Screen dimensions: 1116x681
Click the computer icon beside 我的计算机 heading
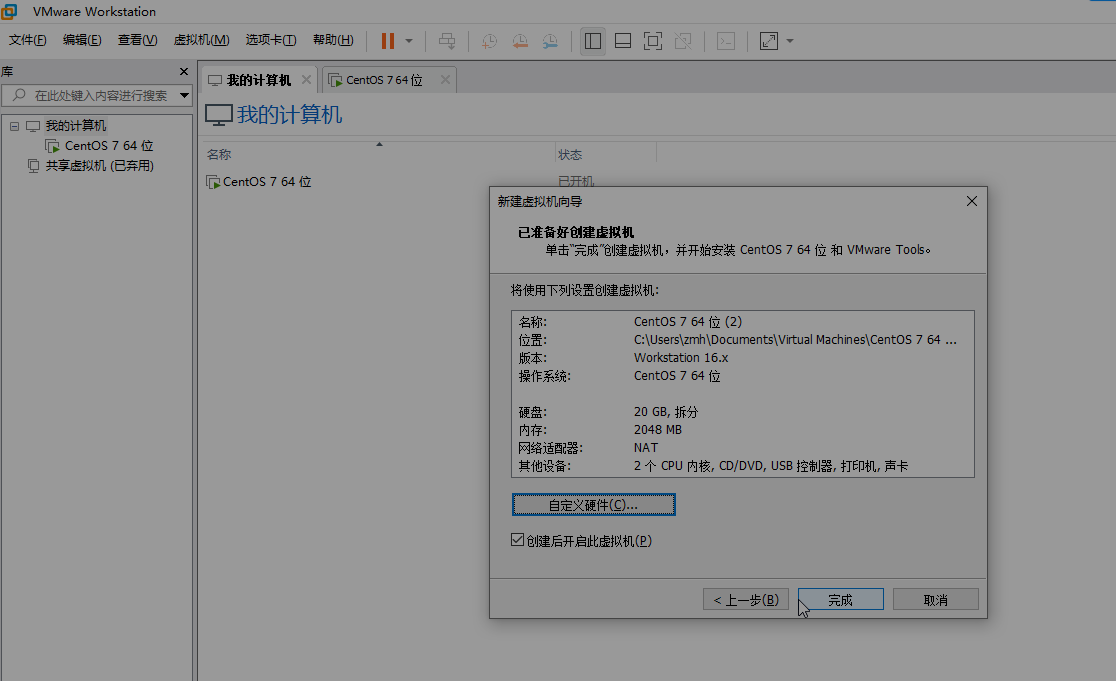tap(219, 115)
